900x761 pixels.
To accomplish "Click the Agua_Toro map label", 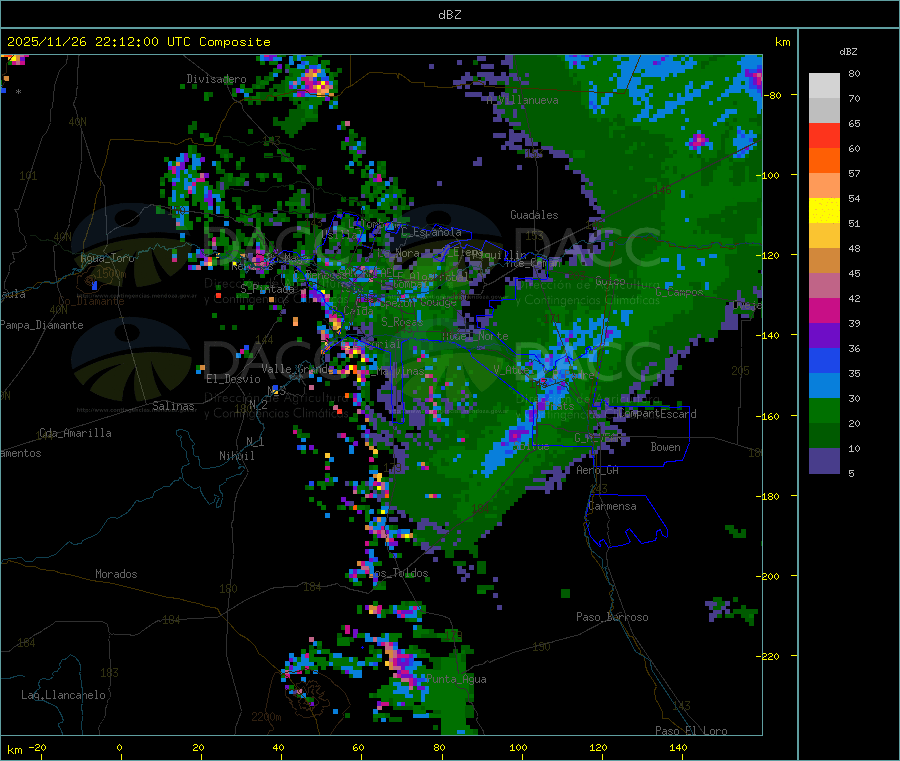I will coord(107,258).
